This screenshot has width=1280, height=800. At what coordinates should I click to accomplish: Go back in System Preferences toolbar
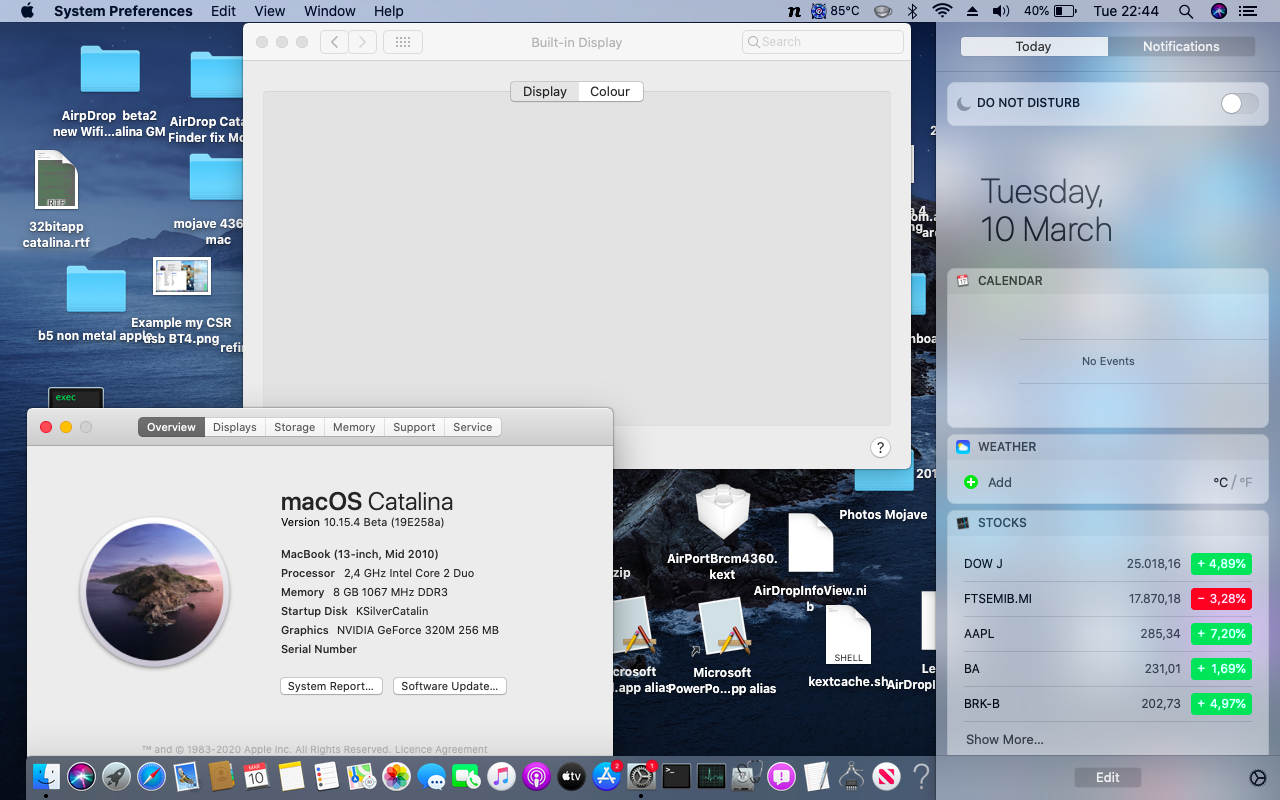pyautogui.click(x=334, y=42)
